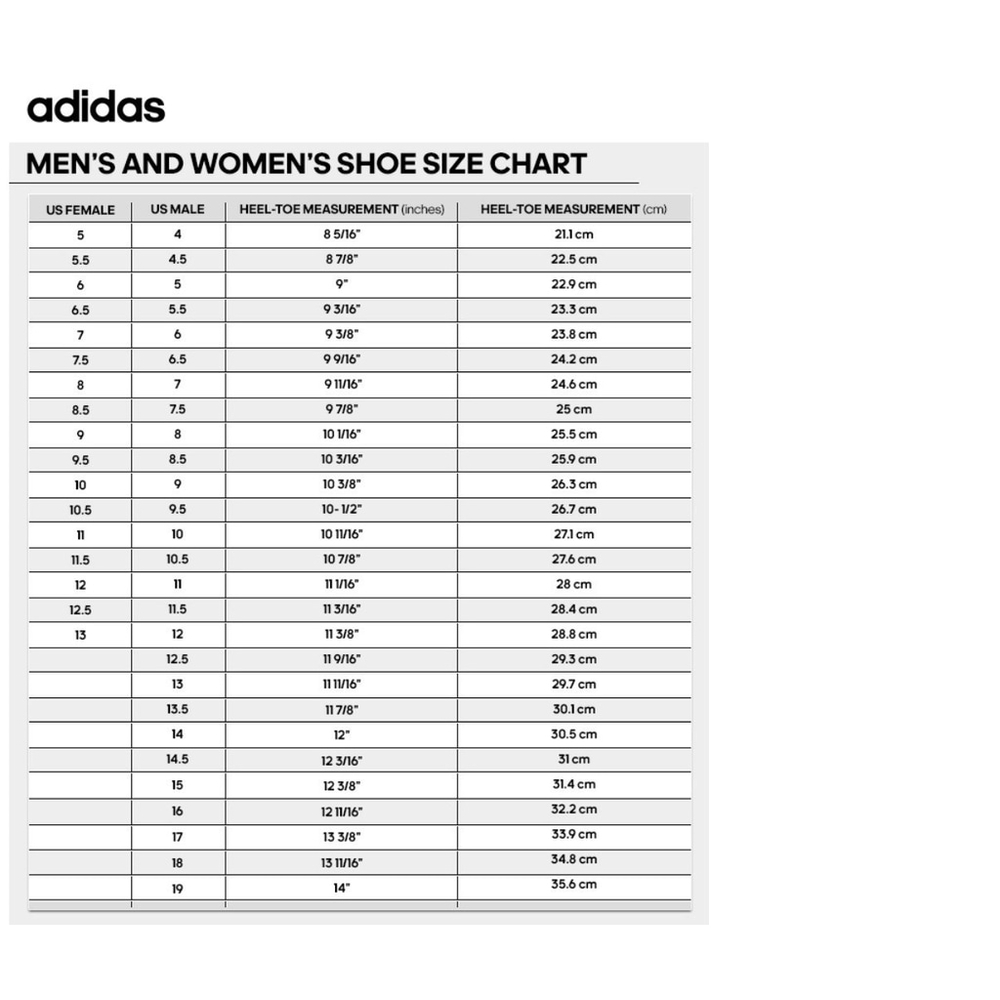This screenshot has width=1000, height=1000.
Task: Click the Heel-Toe Measurement (inches) header
Action: (341, 209)
